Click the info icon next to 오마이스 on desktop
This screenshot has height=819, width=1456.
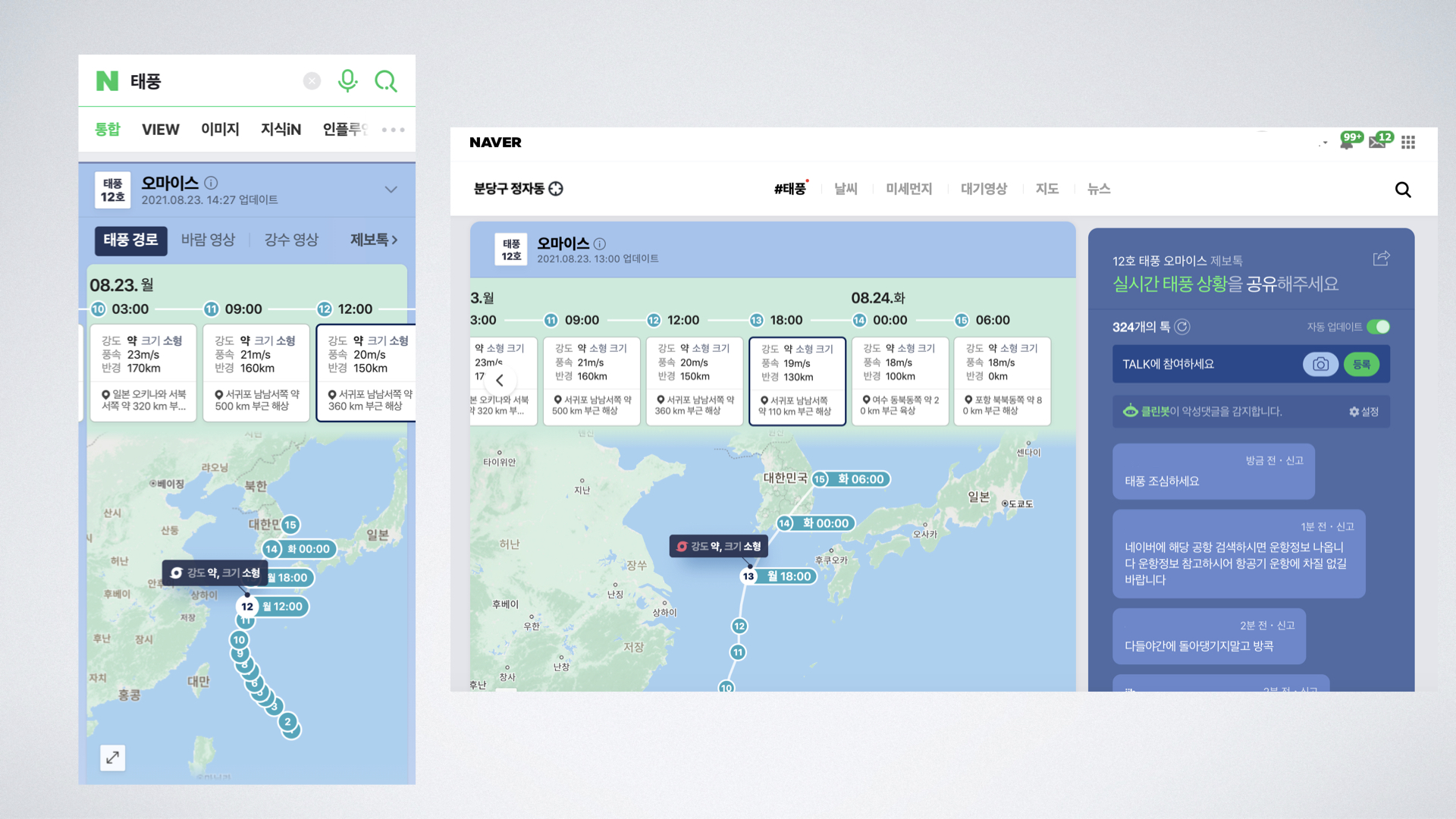pos(600,243)
